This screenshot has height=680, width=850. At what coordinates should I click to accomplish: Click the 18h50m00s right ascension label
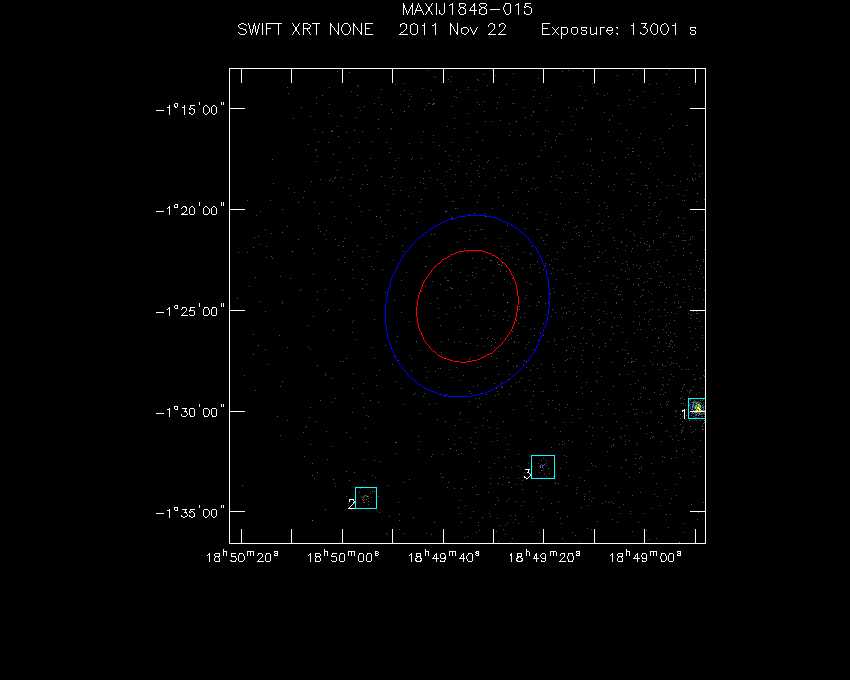[343, 557]
